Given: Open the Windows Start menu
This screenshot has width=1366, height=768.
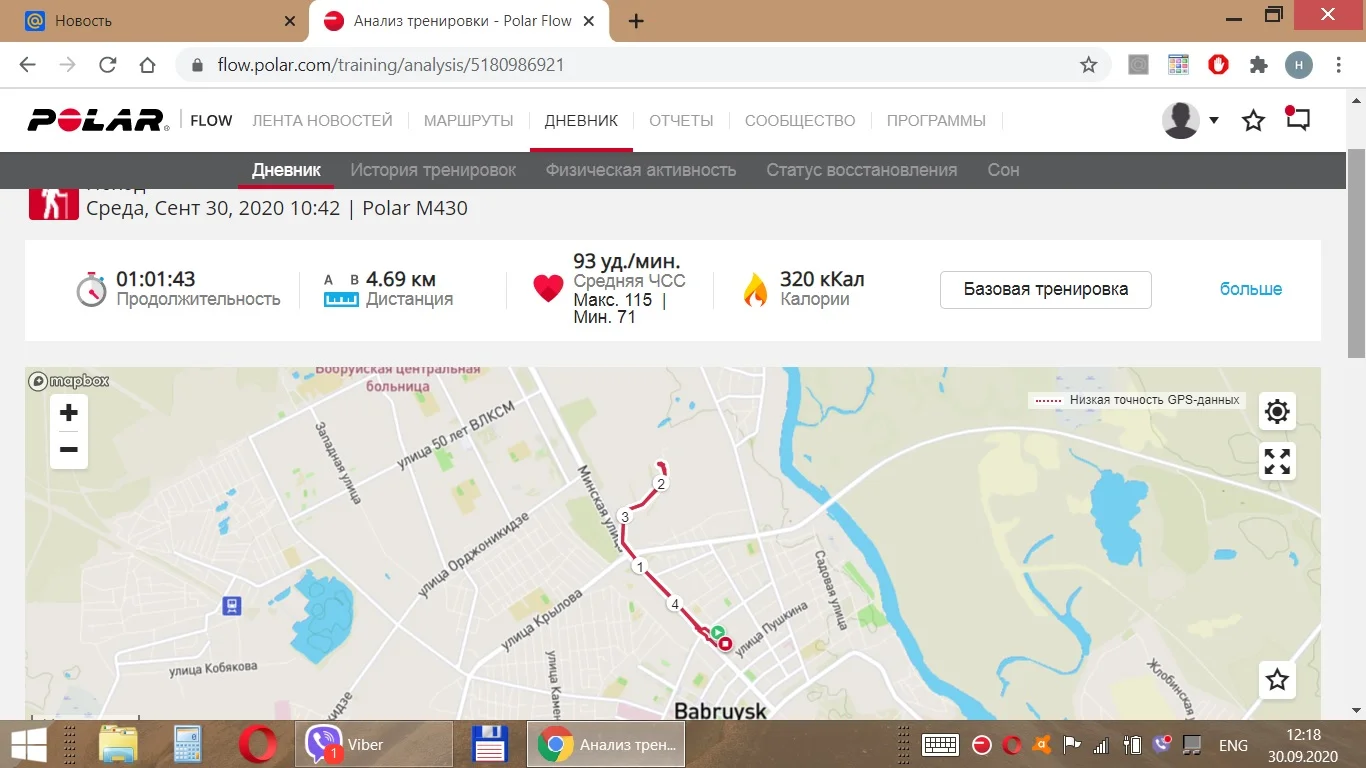Looking at the screenshot, I should (x=29, y=745).
